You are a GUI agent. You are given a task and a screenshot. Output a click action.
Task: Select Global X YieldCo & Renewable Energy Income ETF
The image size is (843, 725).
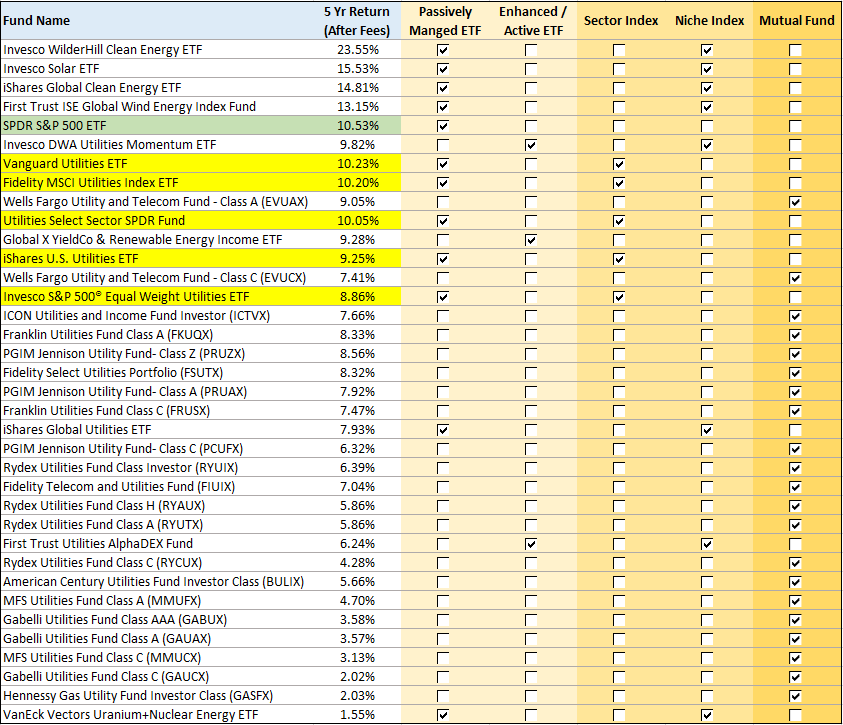pos(158,240)
